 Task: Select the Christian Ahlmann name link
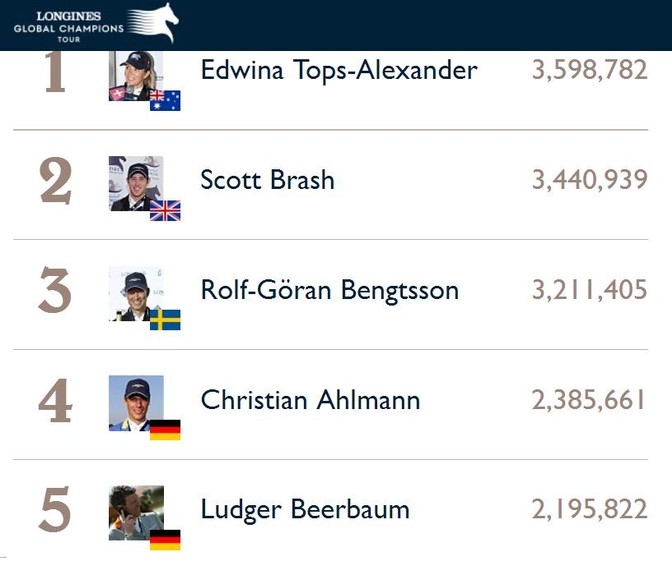(310, 400)
